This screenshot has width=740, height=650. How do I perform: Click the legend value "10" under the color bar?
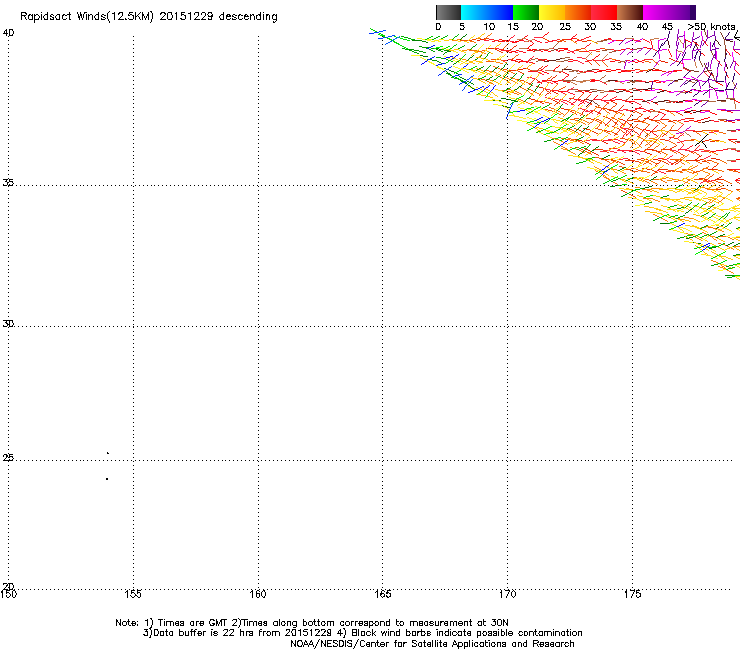pyautogui.click(x=489, y=27)
